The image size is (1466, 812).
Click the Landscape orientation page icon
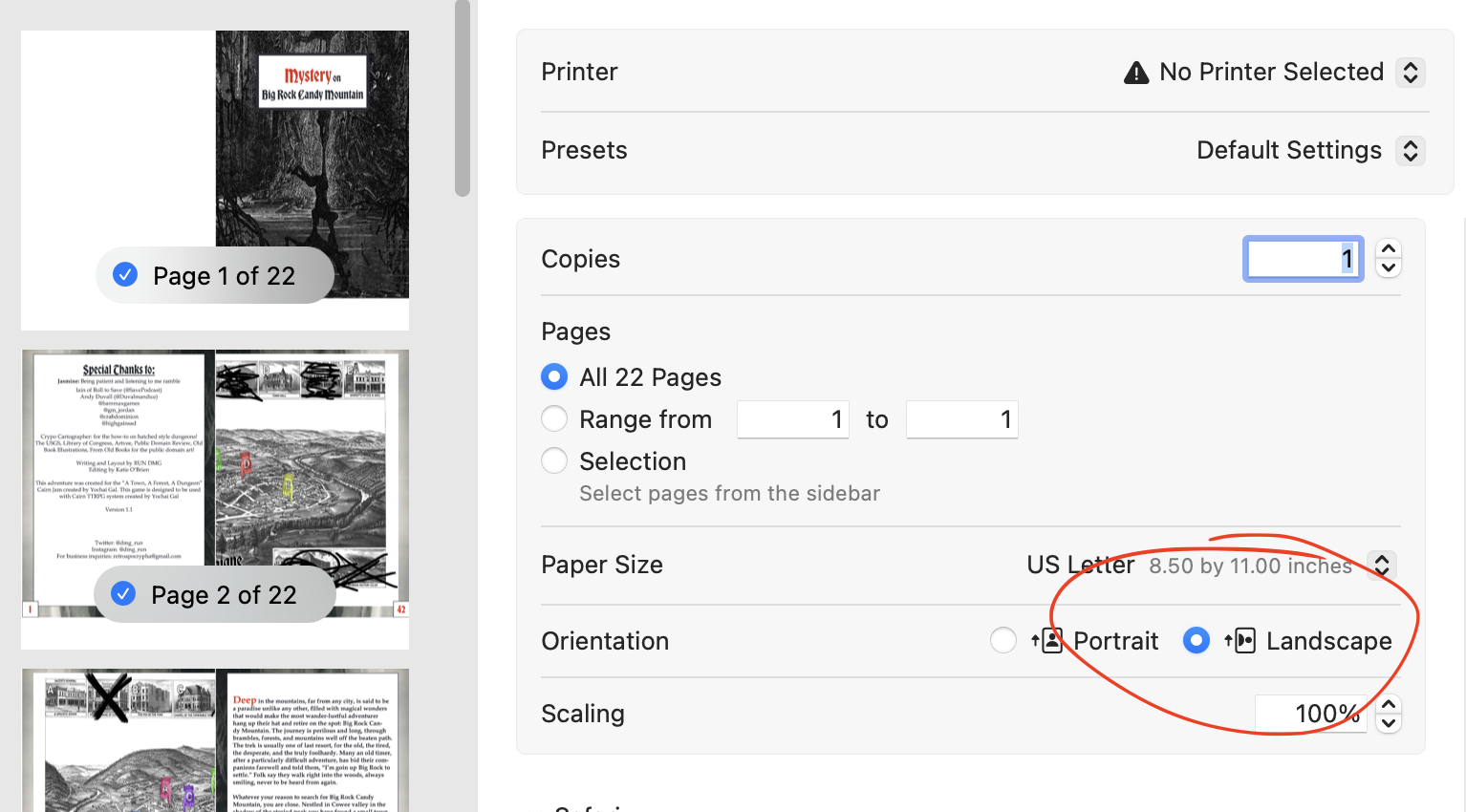(x=1241, y=640)
